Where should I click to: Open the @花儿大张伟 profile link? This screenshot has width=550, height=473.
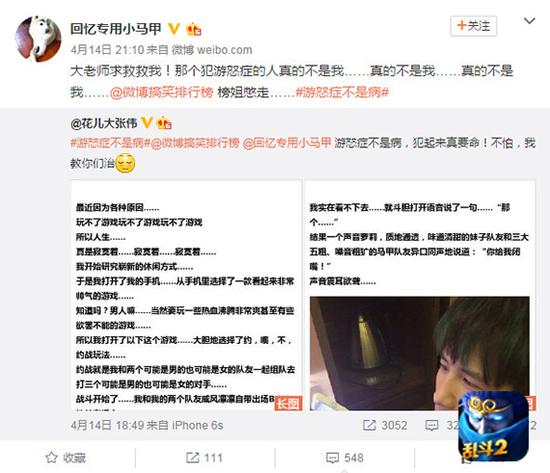(104, 123)
